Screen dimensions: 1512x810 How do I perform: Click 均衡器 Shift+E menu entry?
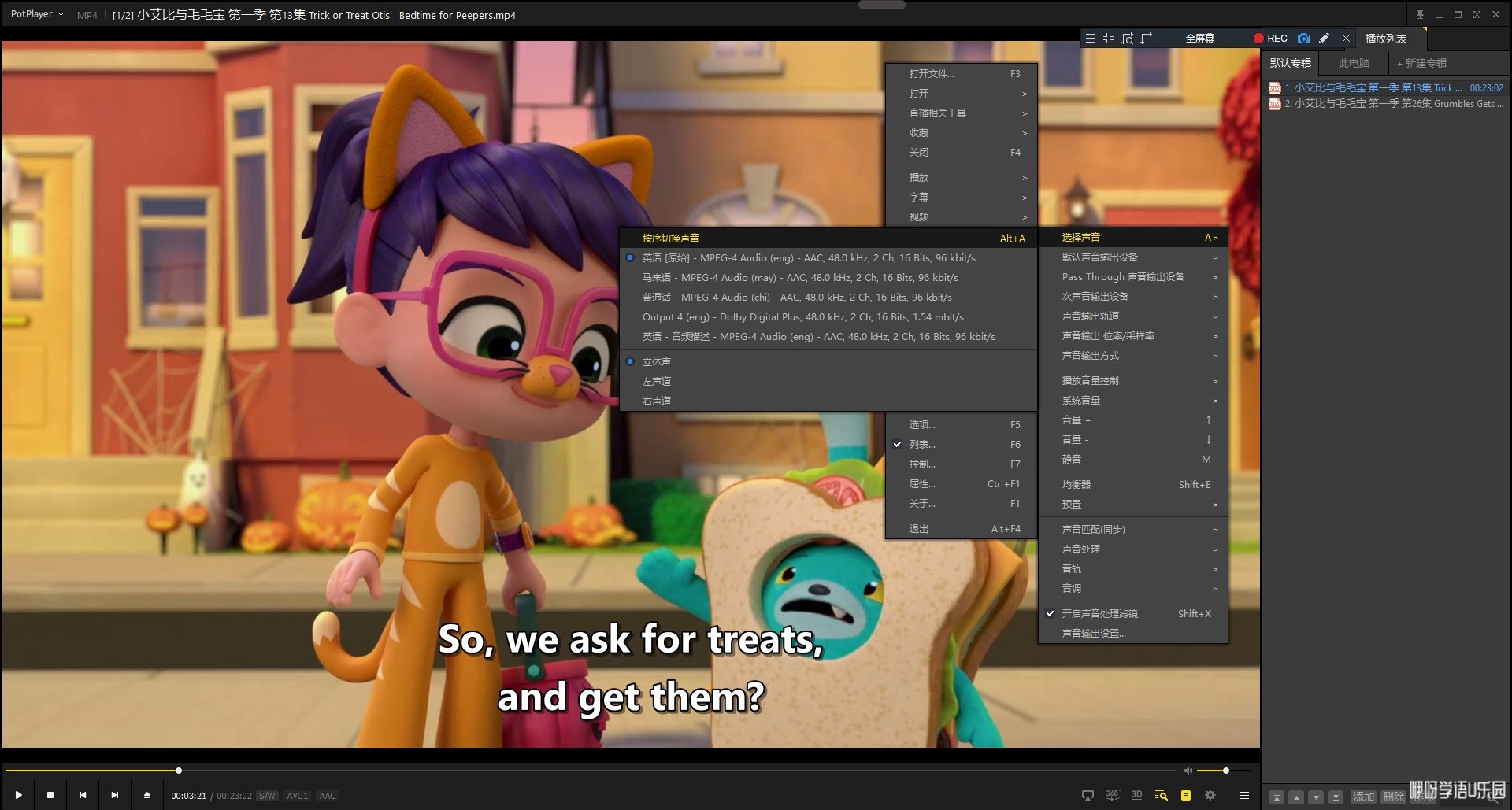tap(1133, 484)
